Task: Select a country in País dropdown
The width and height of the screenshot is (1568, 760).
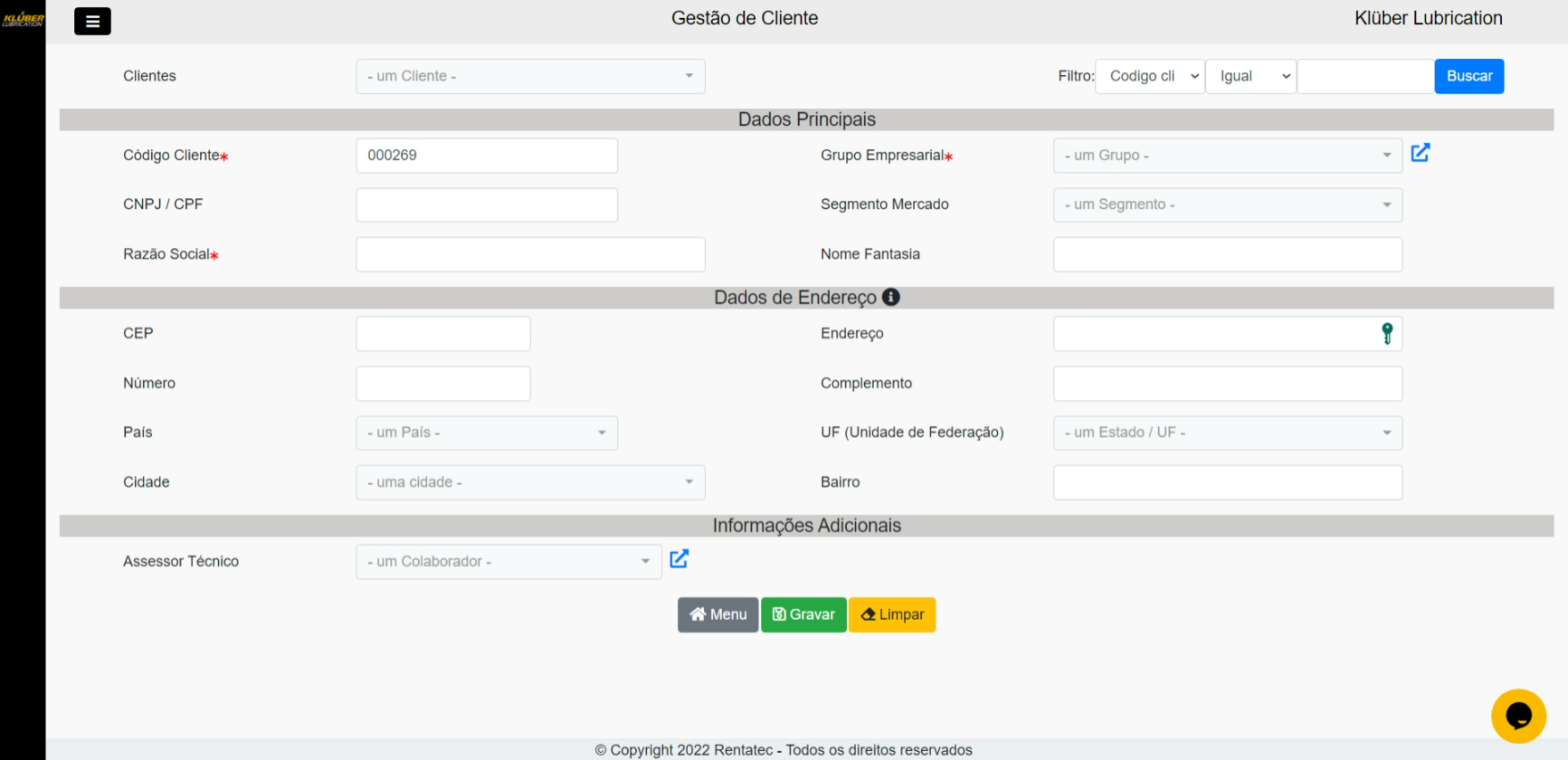Action: pos(486,433)
